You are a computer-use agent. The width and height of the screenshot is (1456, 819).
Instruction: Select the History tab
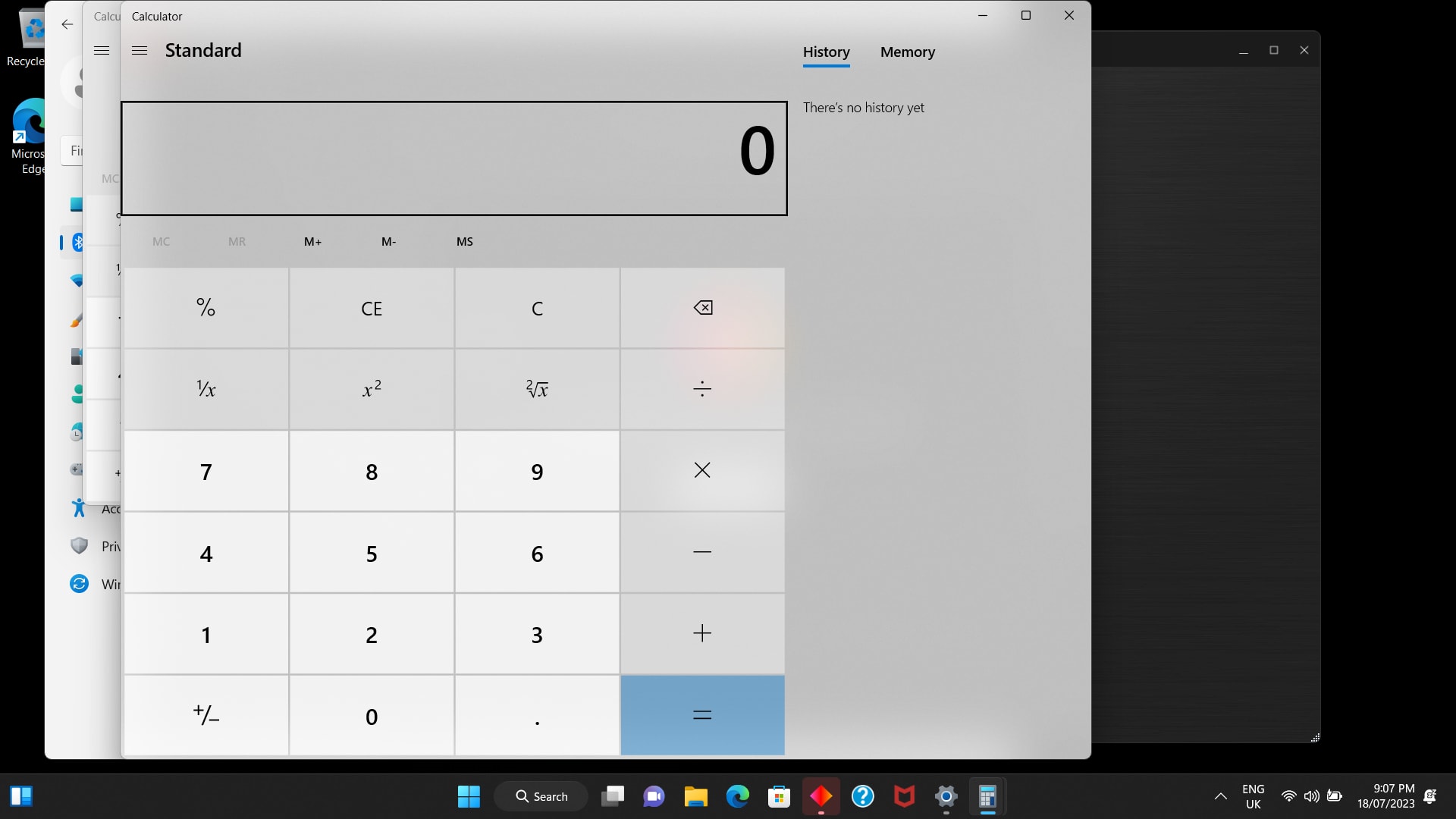[826, 52]
